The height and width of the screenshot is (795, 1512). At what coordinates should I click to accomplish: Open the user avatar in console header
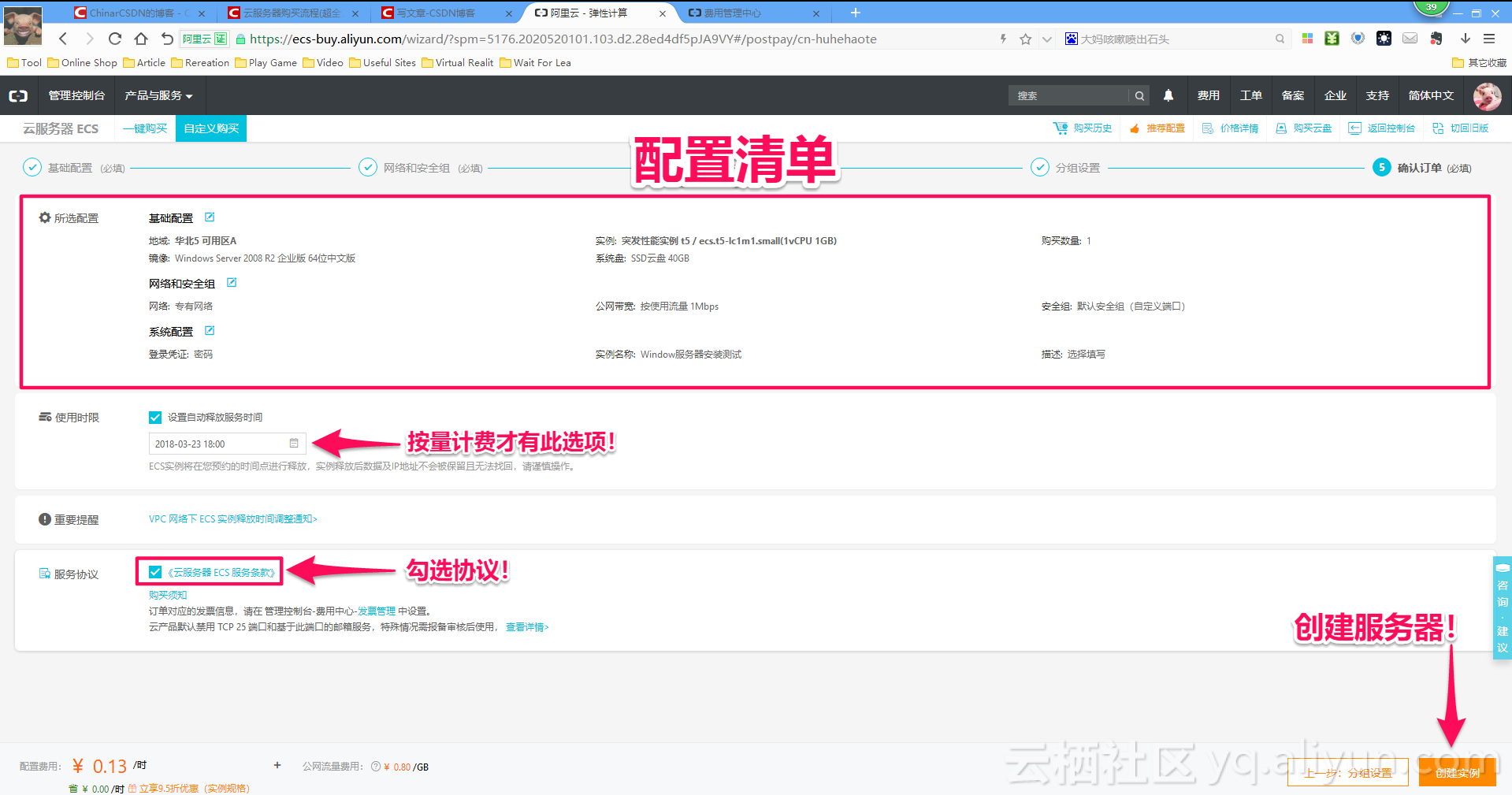pos(1487,95)
